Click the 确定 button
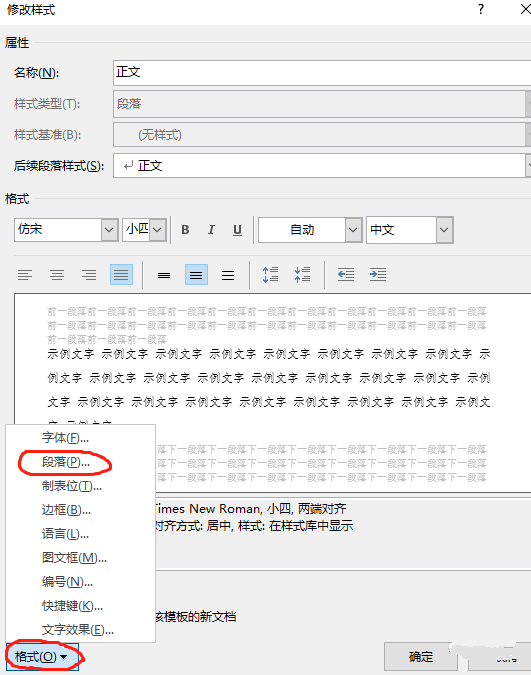The image size is (531, 675). [421, 656]
